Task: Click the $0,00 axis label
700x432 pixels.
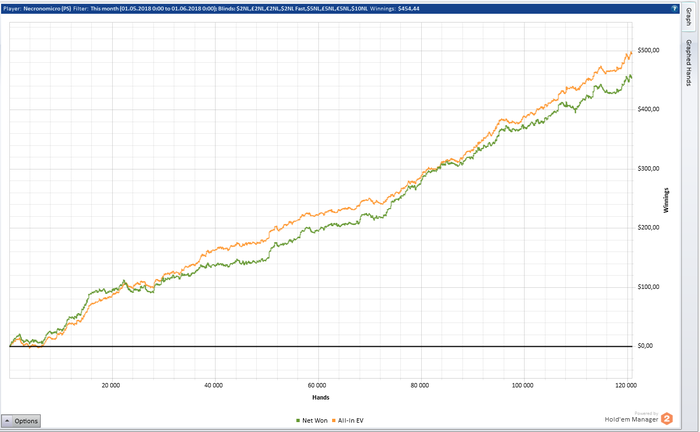Action: pos(645,346)
